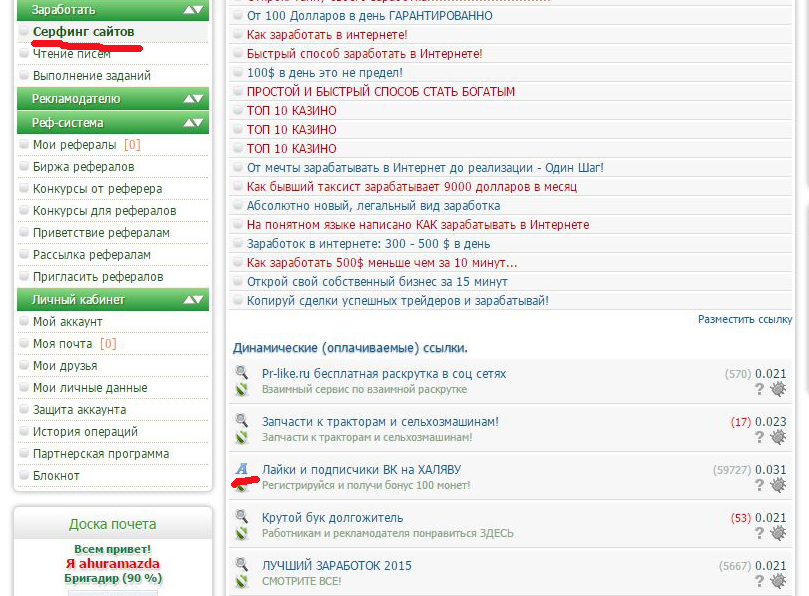Click the shield icon beside ЛУЧШИЙ ЗАРАБОТОК 2015

[x=241, y=582]
